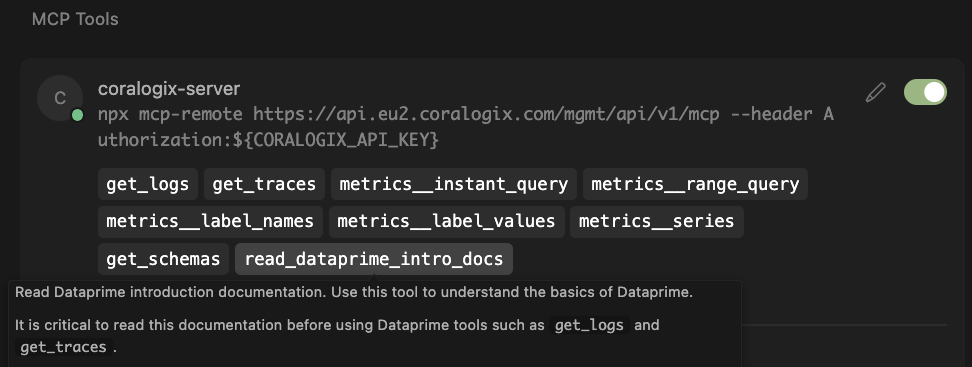Choose the metrics__label_values tool chip

click(446, 221)
